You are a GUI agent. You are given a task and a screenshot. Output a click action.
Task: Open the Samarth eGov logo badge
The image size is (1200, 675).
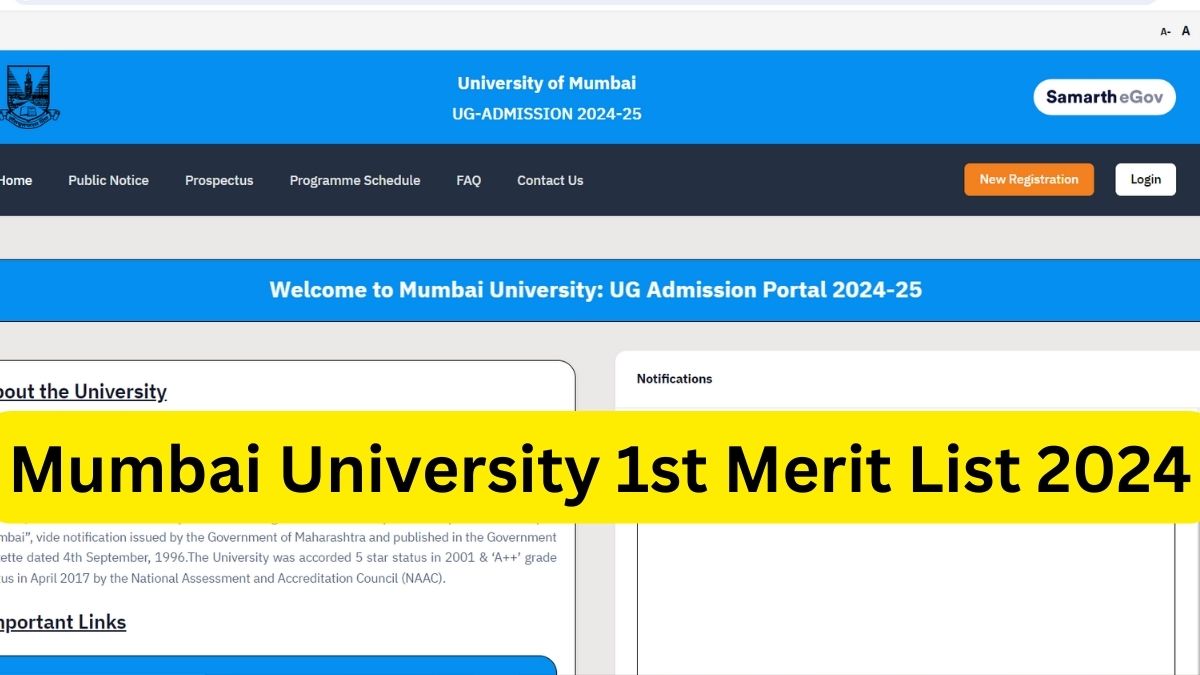1104,97
